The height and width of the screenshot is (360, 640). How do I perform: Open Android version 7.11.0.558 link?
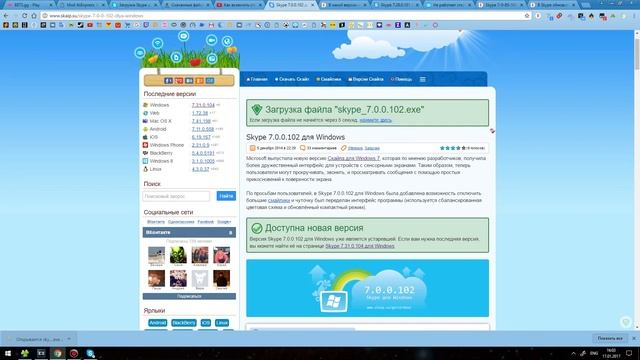point(202,129)
